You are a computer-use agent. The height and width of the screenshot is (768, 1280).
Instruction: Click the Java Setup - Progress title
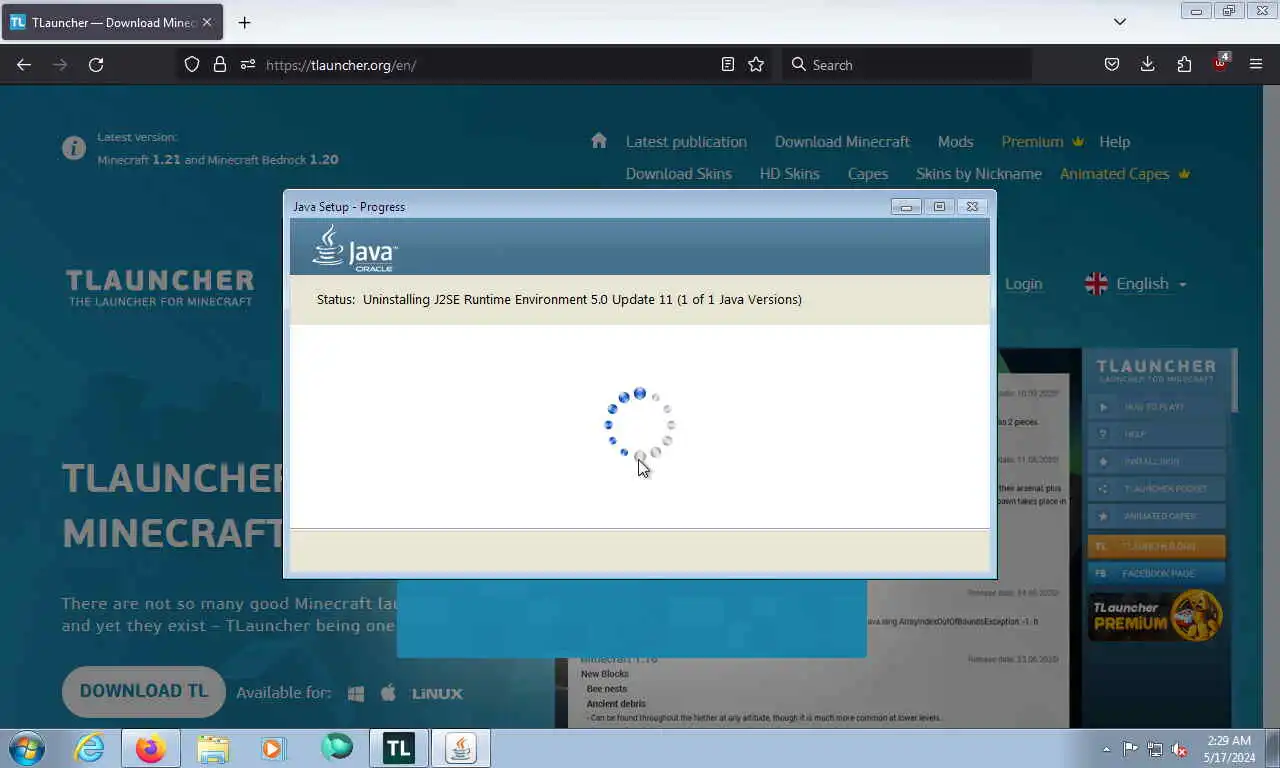click(349, 207)
